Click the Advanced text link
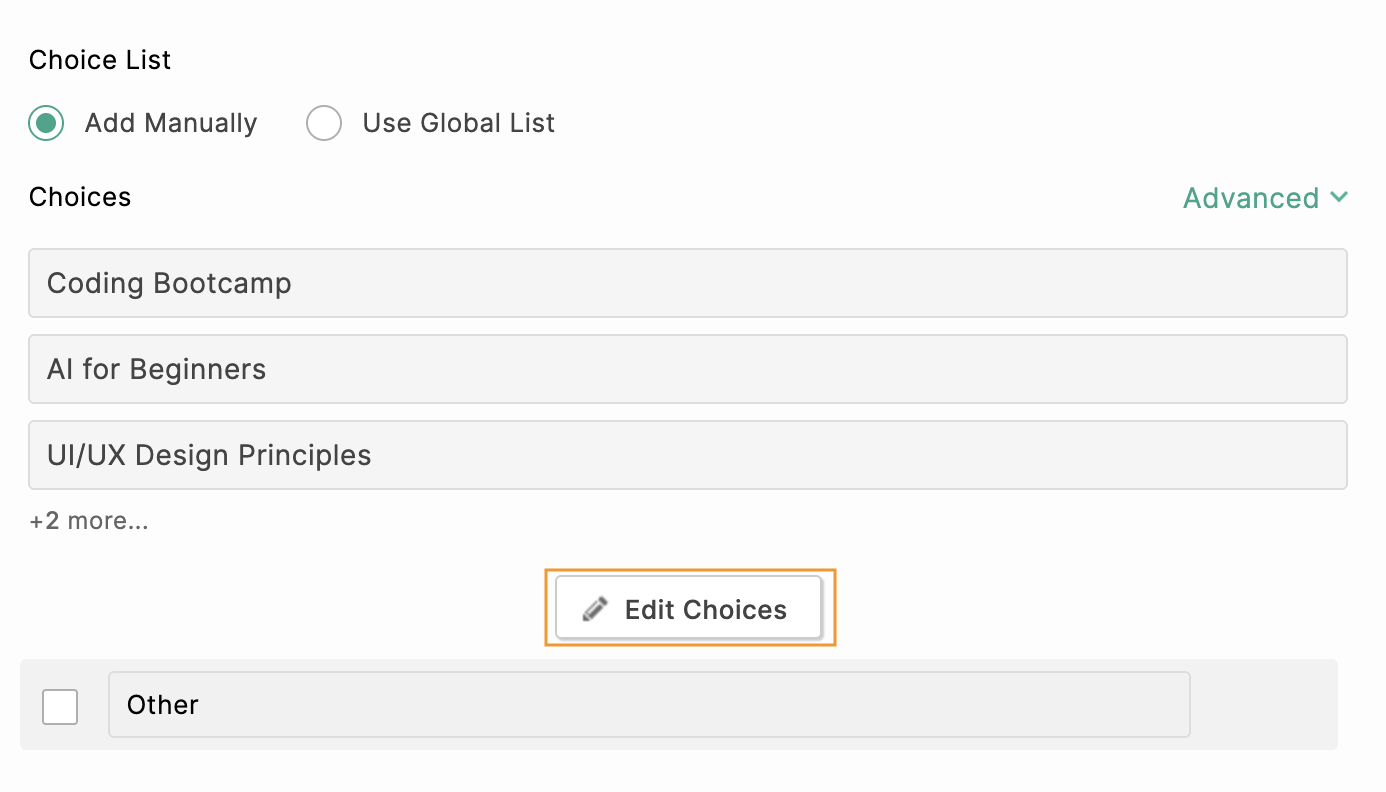This screenshot has height=792, width=1386. (x=1250, y=197)
